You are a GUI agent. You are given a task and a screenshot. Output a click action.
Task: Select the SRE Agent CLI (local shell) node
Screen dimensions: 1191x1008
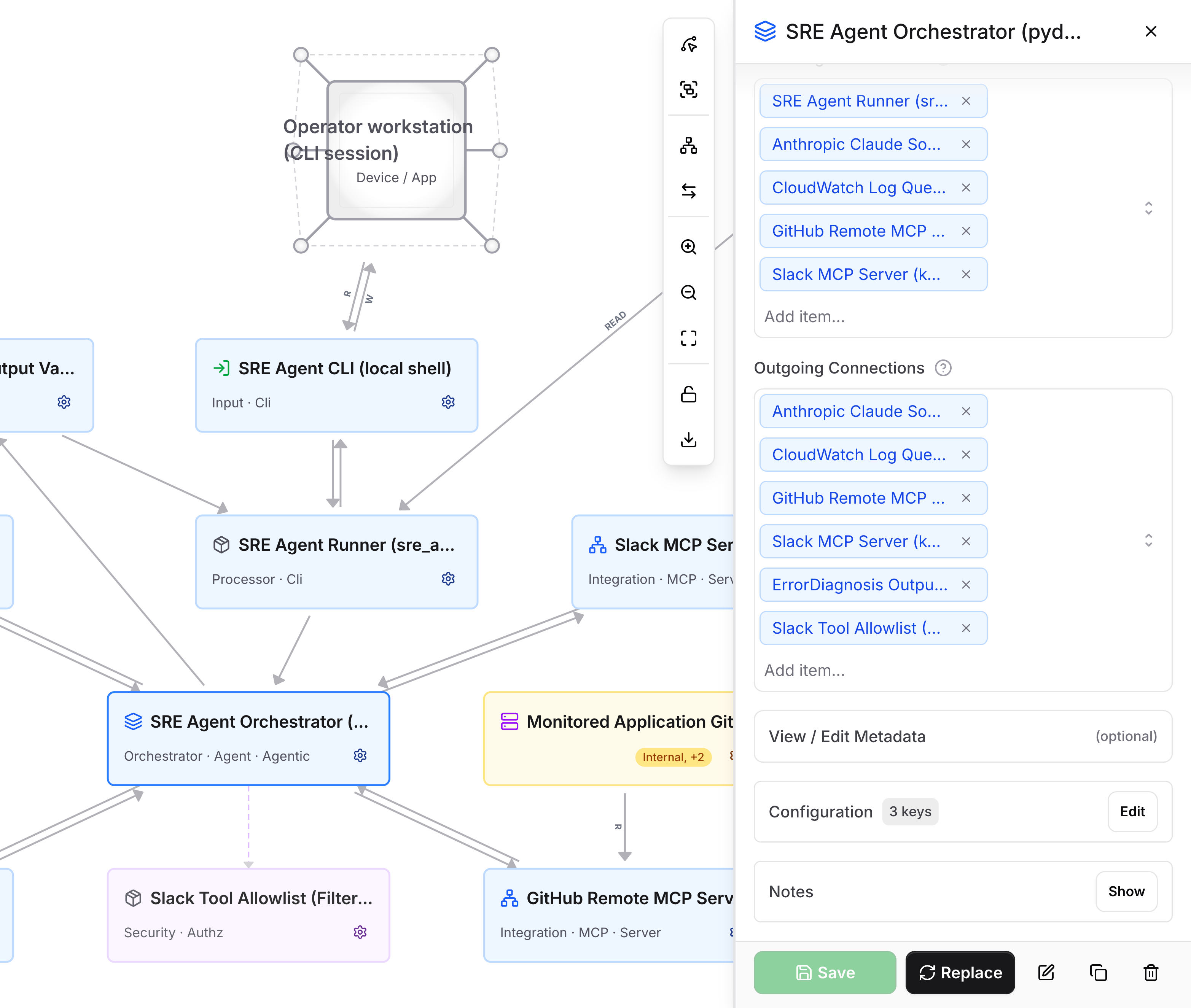(337, 385)
